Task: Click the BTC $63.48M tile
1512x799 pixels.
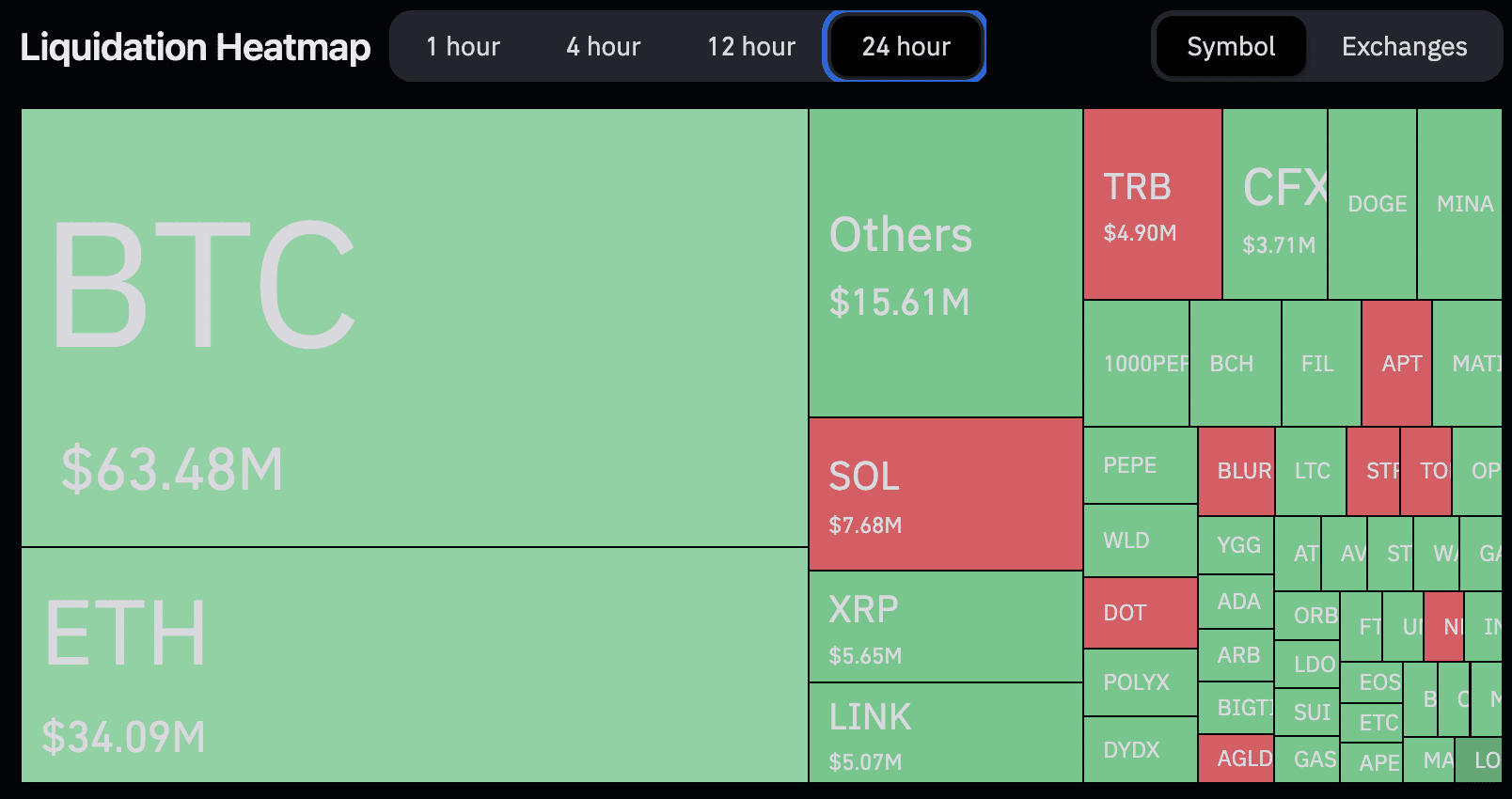Action: click(x=414, y=327)
